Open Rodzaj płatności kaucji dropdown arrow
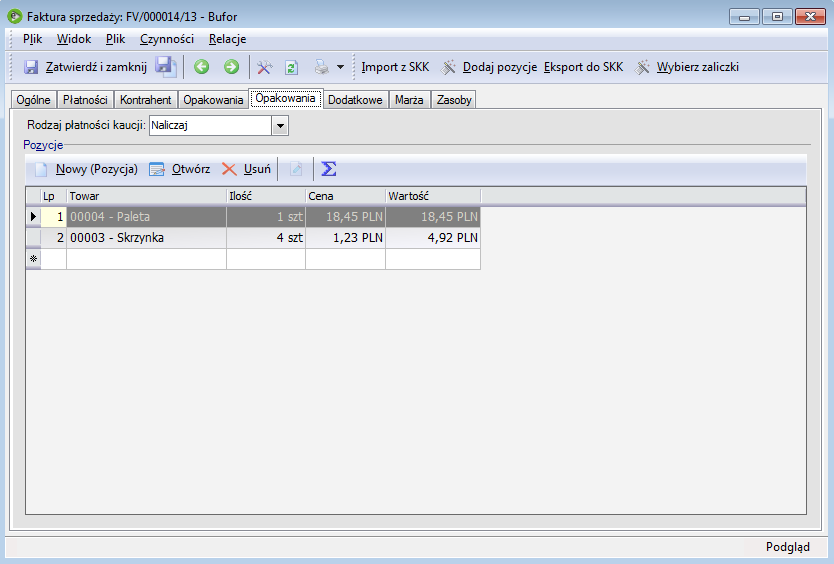 point(280,126)
